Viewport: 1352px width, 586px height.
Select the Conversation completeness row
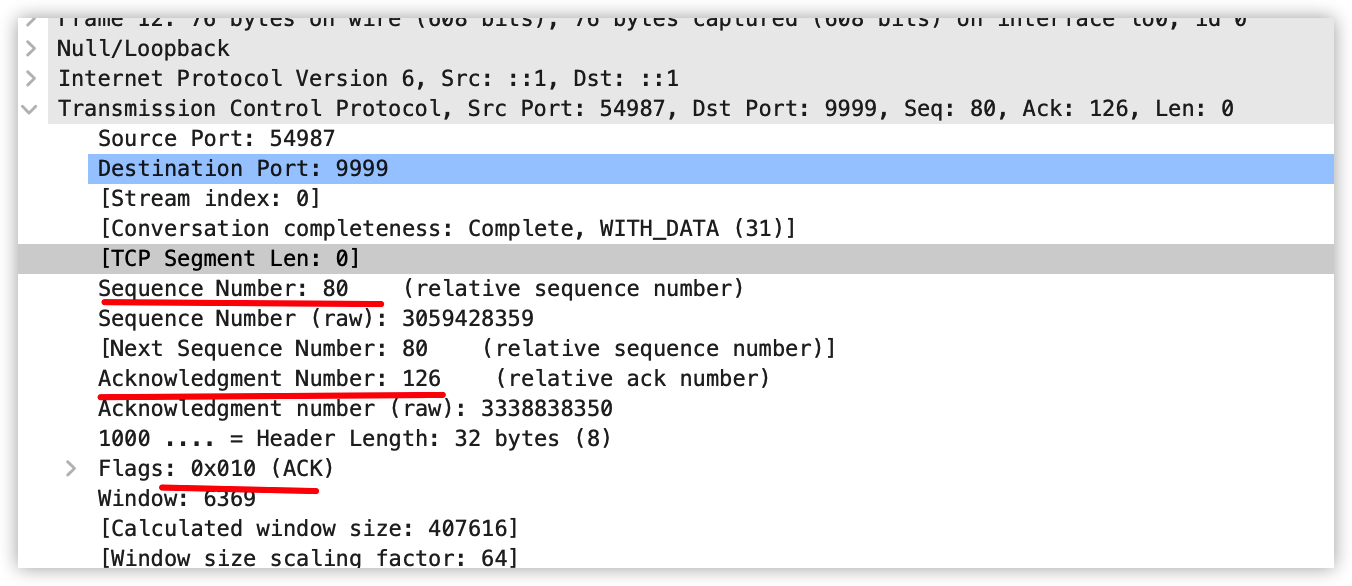tap(446, 228)
